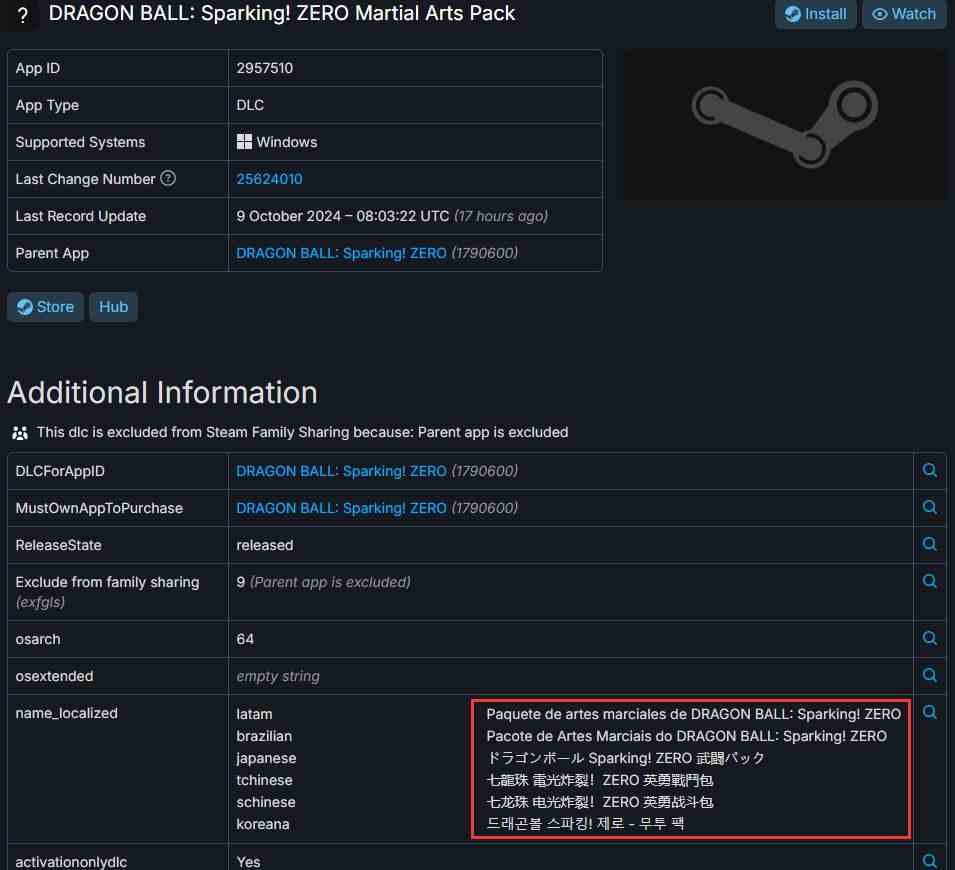Click the Last Record Update date text
Viewport: 955px width, 870px height.
(x=343, y=216)
